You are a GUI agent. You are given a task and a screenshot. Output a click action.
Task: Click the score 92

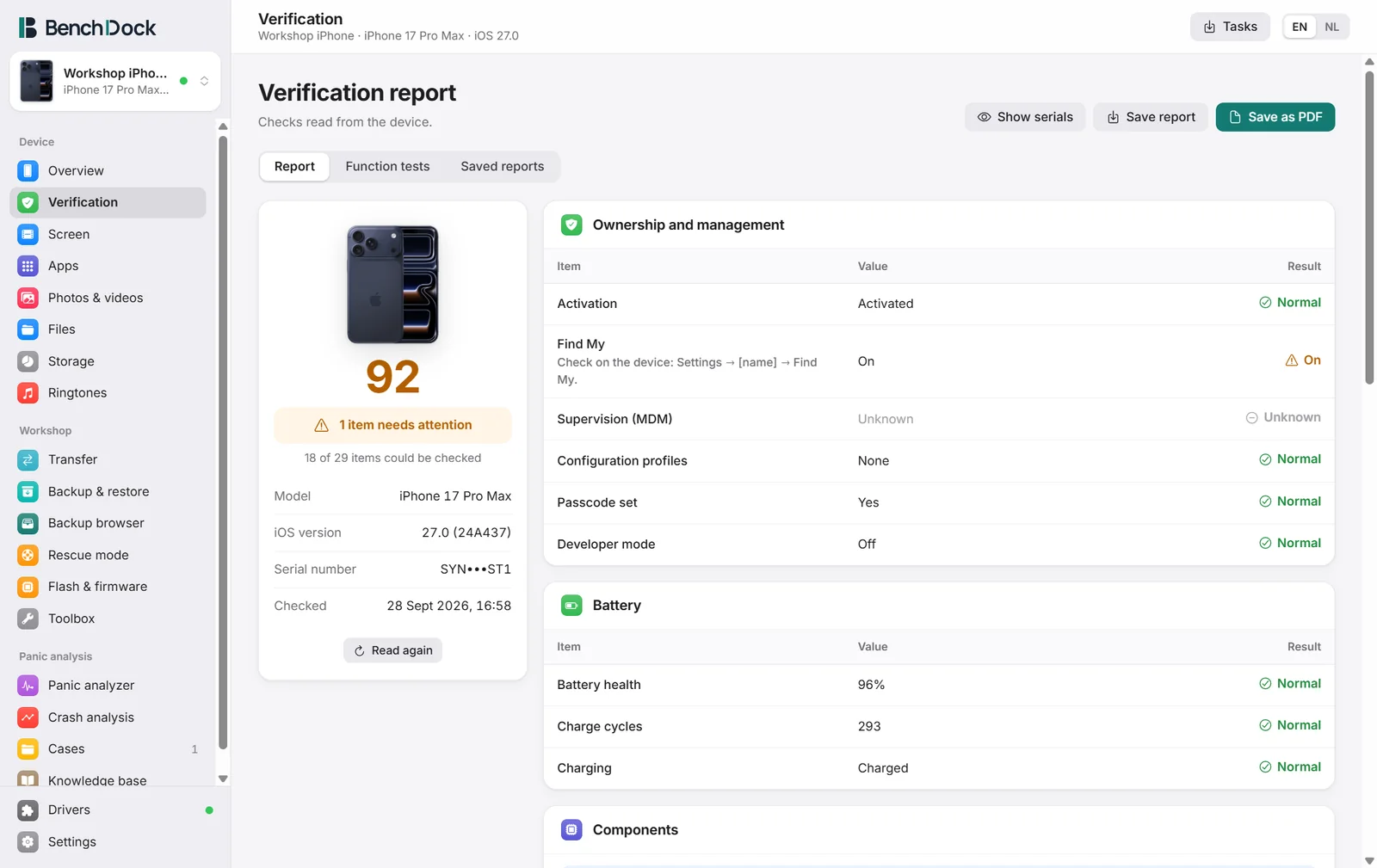coord(392,377)
